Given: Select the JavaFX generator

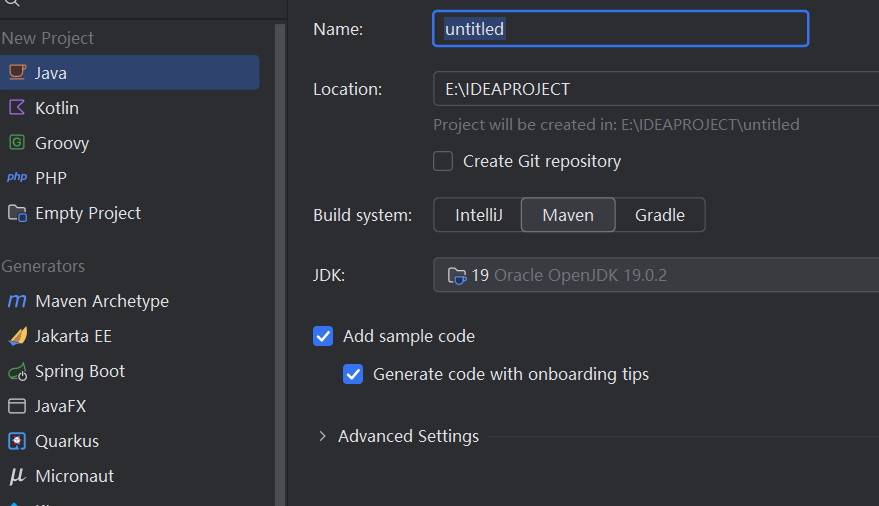Looking at the screenshot, I should [129, 406].
